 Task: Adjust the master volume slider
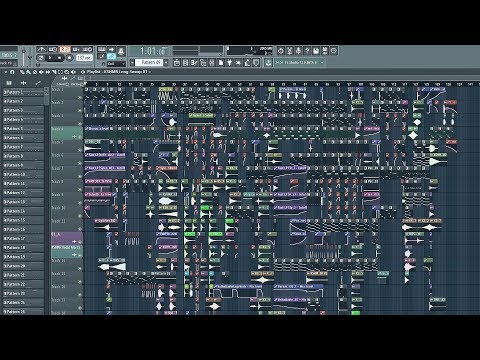(24, 57)
